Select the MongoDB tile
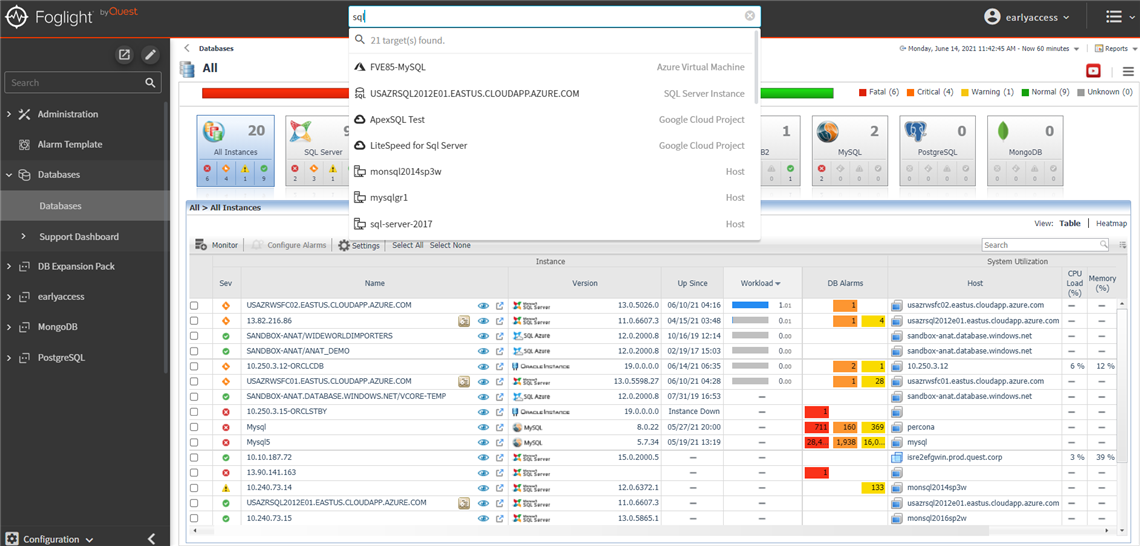 (1024, 150)
